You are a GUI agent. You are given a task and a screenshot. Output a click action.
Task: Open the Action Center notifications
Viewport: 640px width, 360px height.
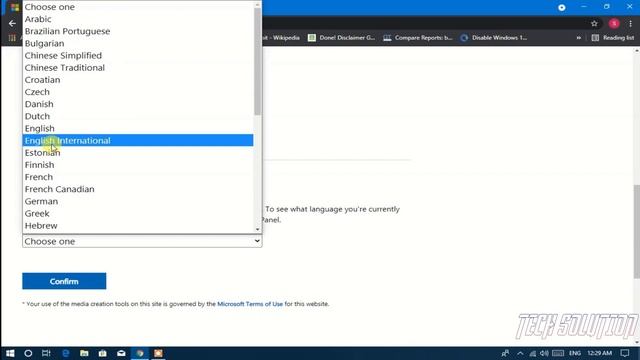(625, 353)
